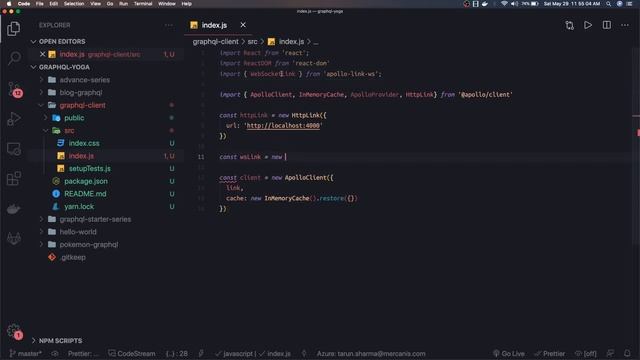Toggle the [off] status bar item
This screenshot has width=640, height=360.
pyautogui.click(x=586, y=353)
